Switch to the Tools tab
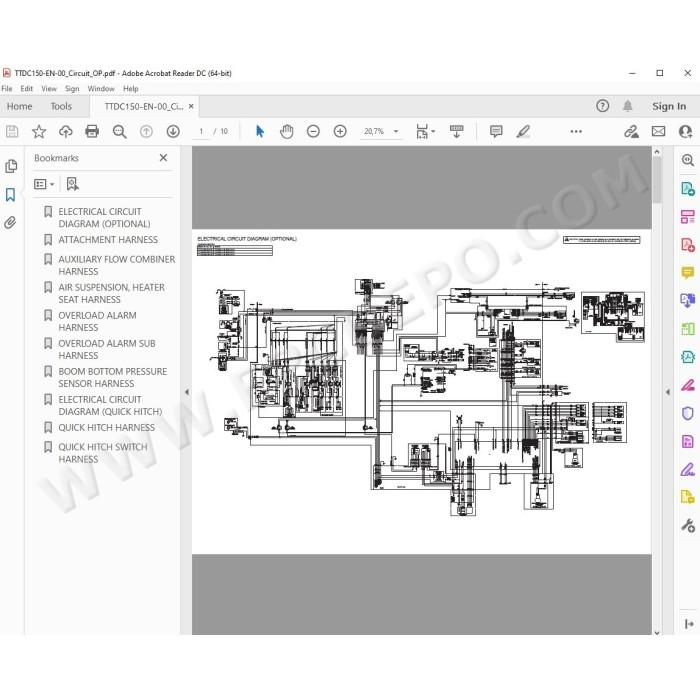700x700 pixels. (61, 106)
